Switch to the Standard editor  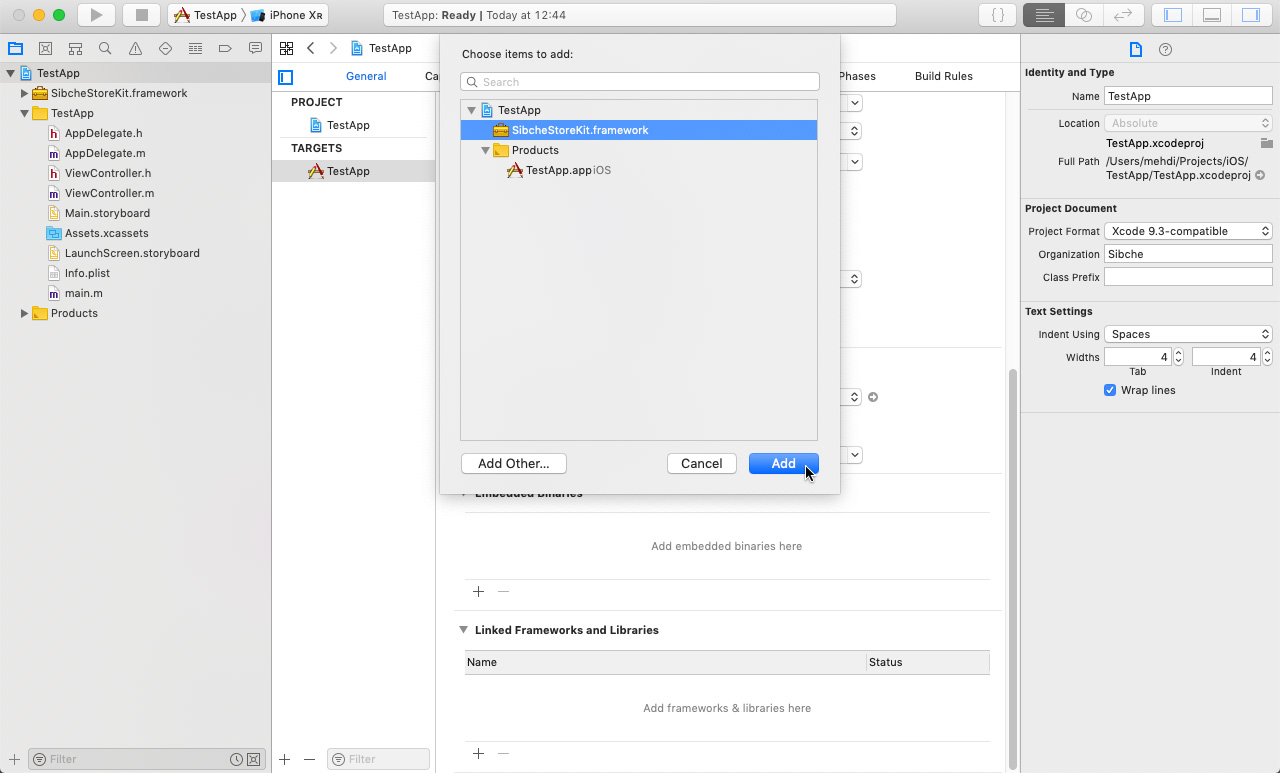[1044, 15]
